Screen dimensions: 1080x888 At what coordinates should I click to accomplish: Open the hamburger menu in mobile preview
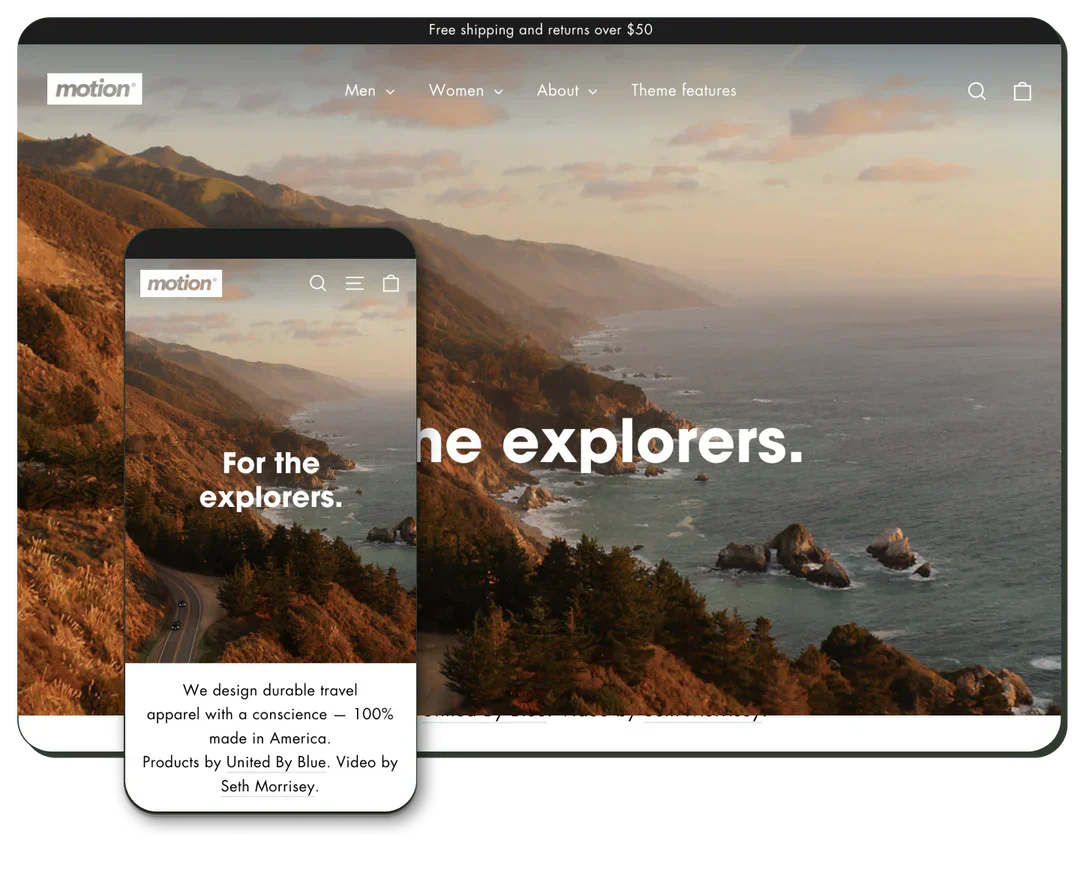coord(354,283)
